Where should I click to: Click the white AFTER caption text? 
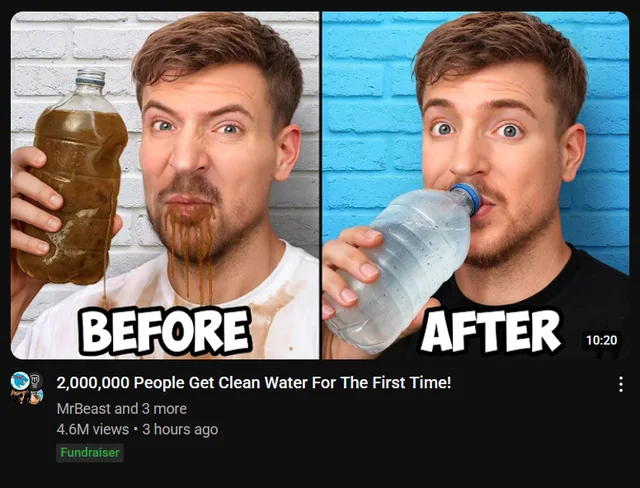point(490,331)
